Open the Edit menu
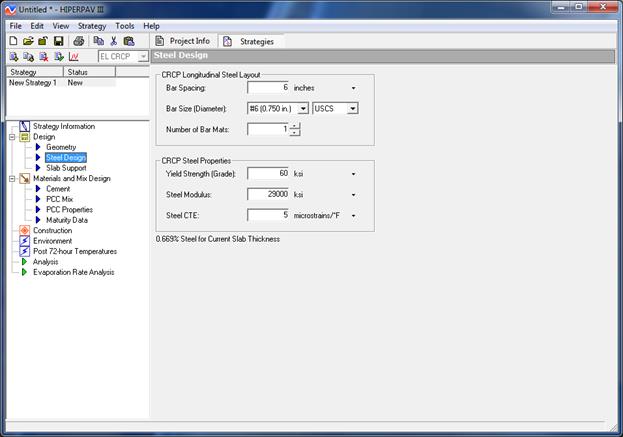The width and height of the screenshot is (623, 437). coord(37,26)
